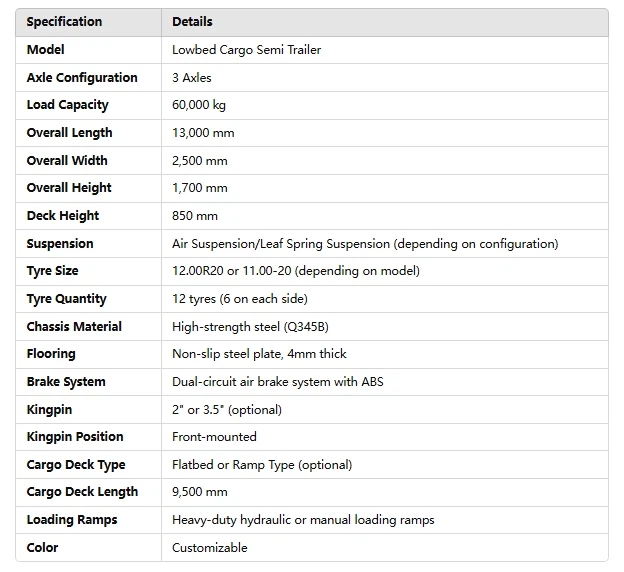Select the Axle Configuration label
624x572 pixels.
pyautogui.click(x=82, y=78)
